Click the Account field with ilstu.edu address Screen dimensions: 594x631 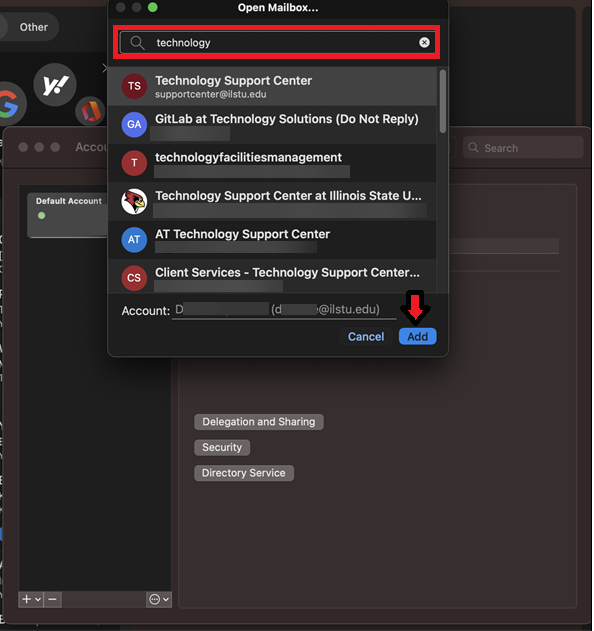point(284,310)
